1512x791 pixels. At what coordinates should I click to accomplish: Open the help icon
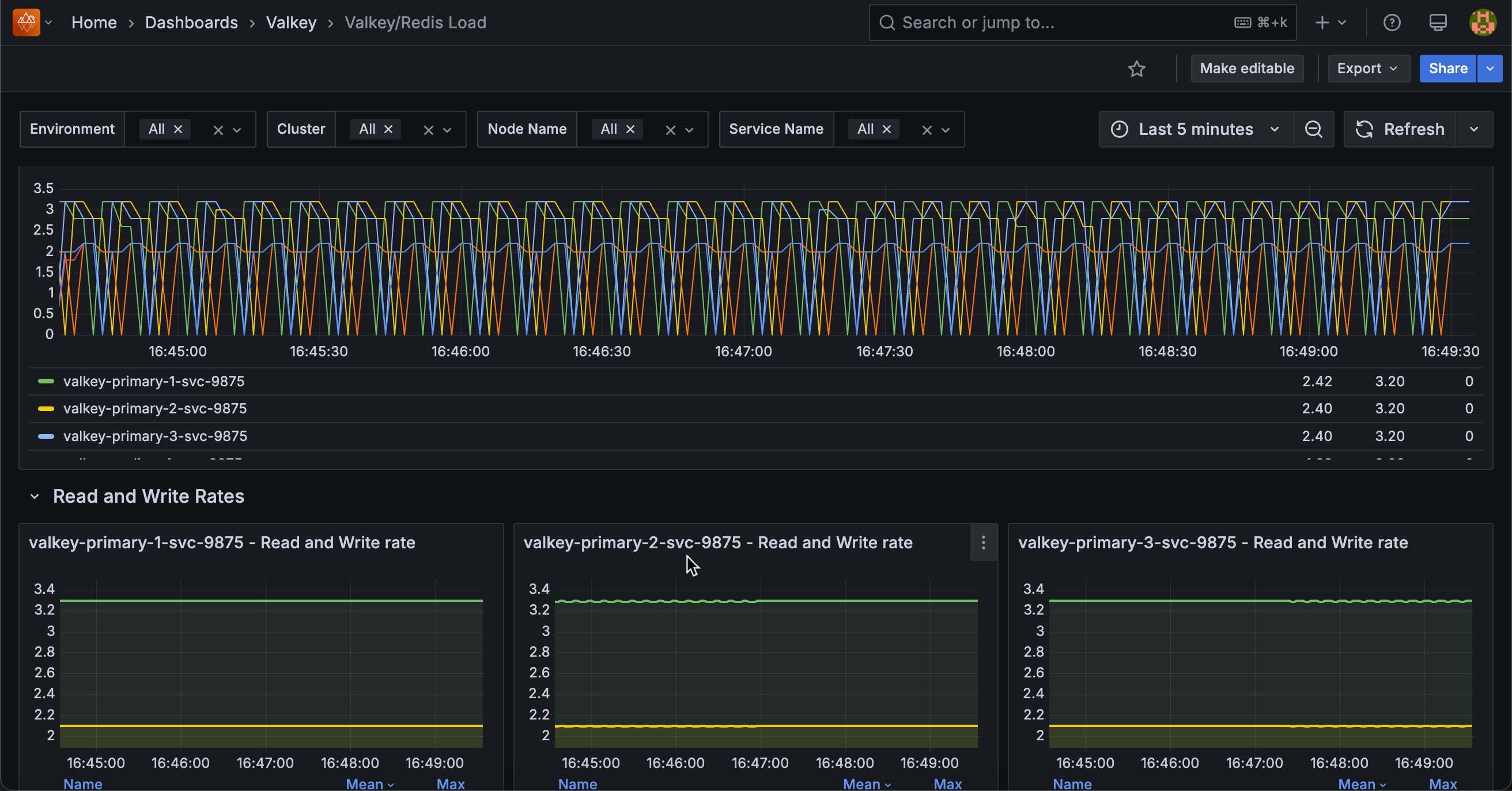[1392, 22]
